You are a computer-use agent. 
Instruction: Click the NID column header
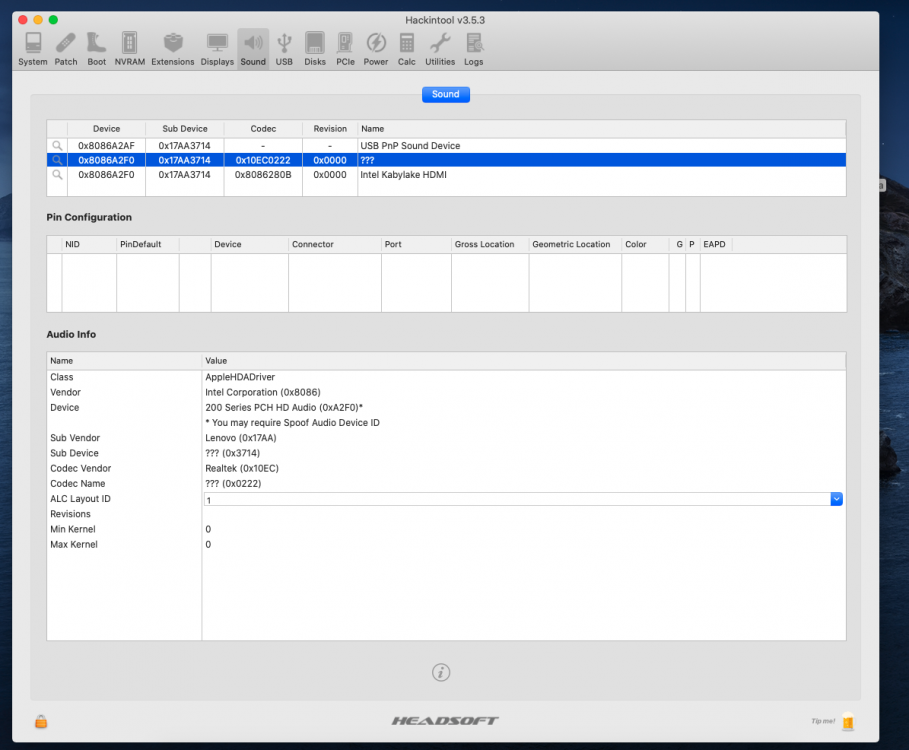pyautogui.click(x=89, y=244)
